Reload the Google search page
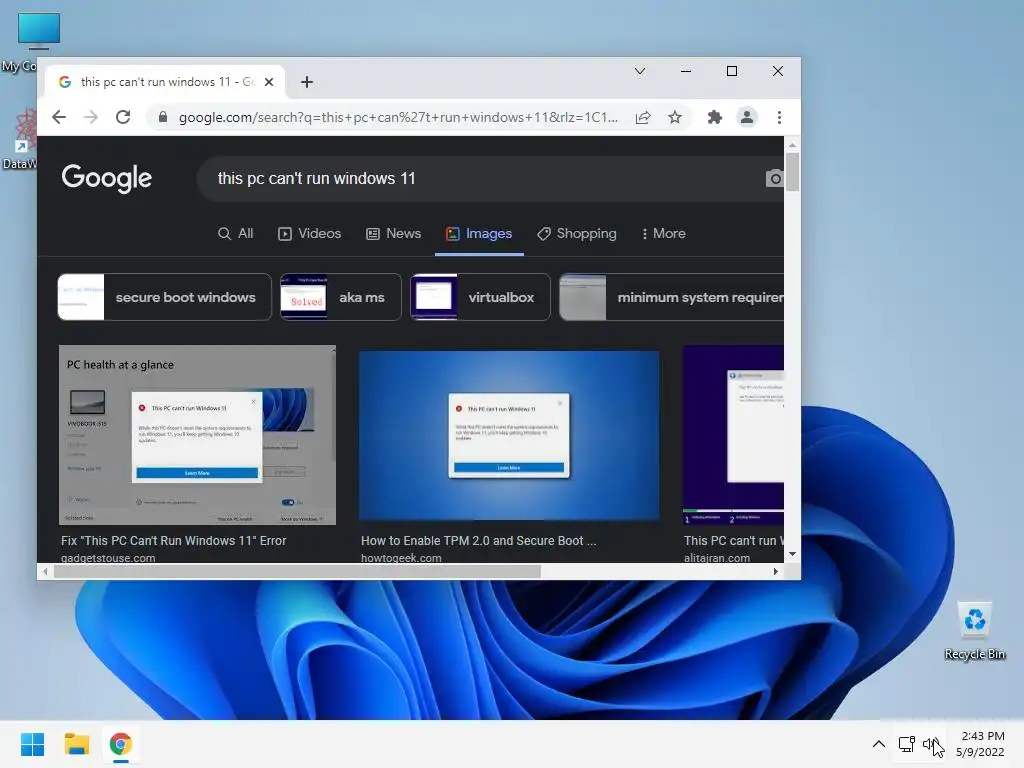This screenshot has width=1024, height=768. (123, 117)
